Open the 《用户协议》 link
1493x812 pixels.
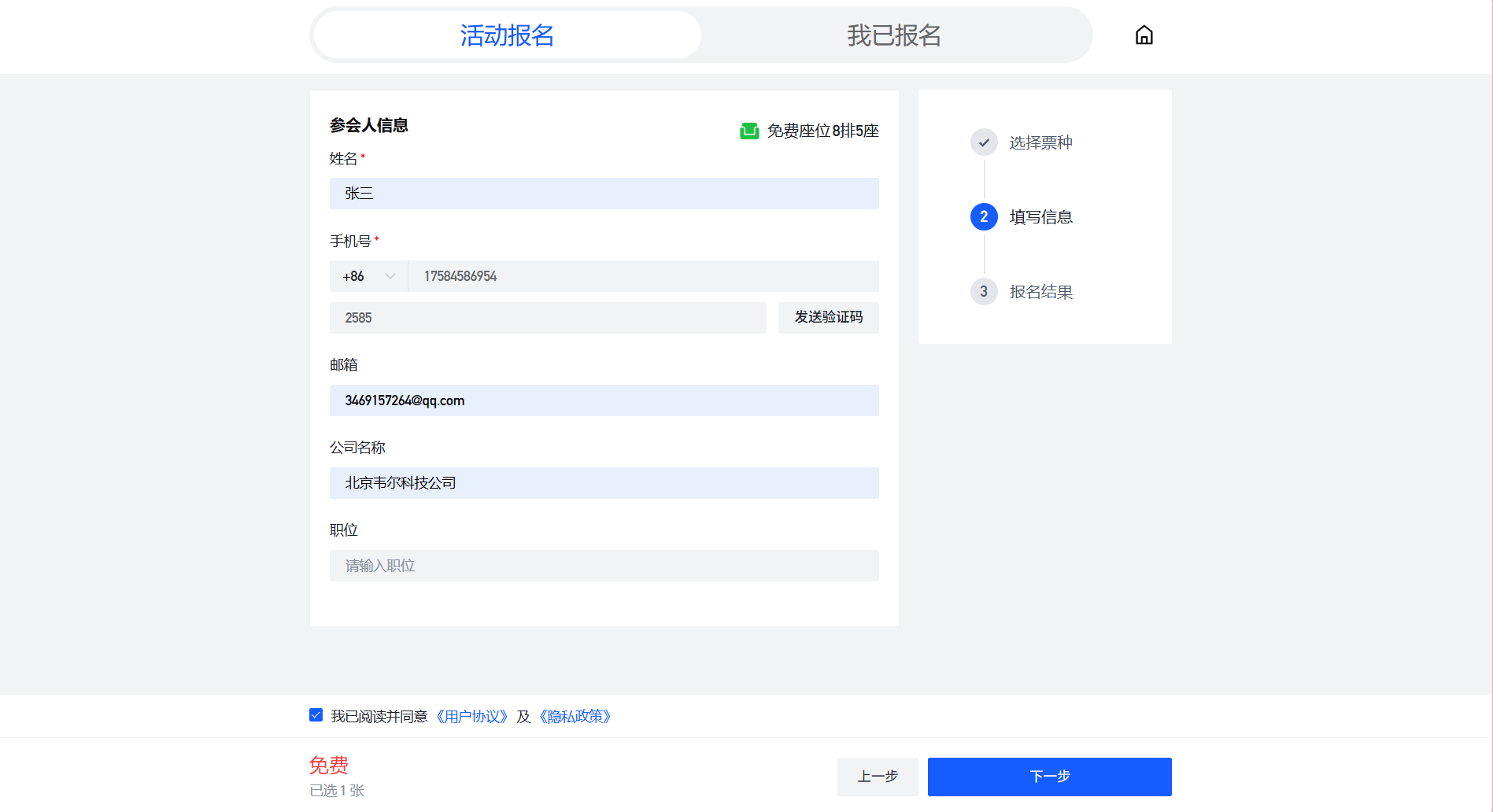tap(472, 716)
